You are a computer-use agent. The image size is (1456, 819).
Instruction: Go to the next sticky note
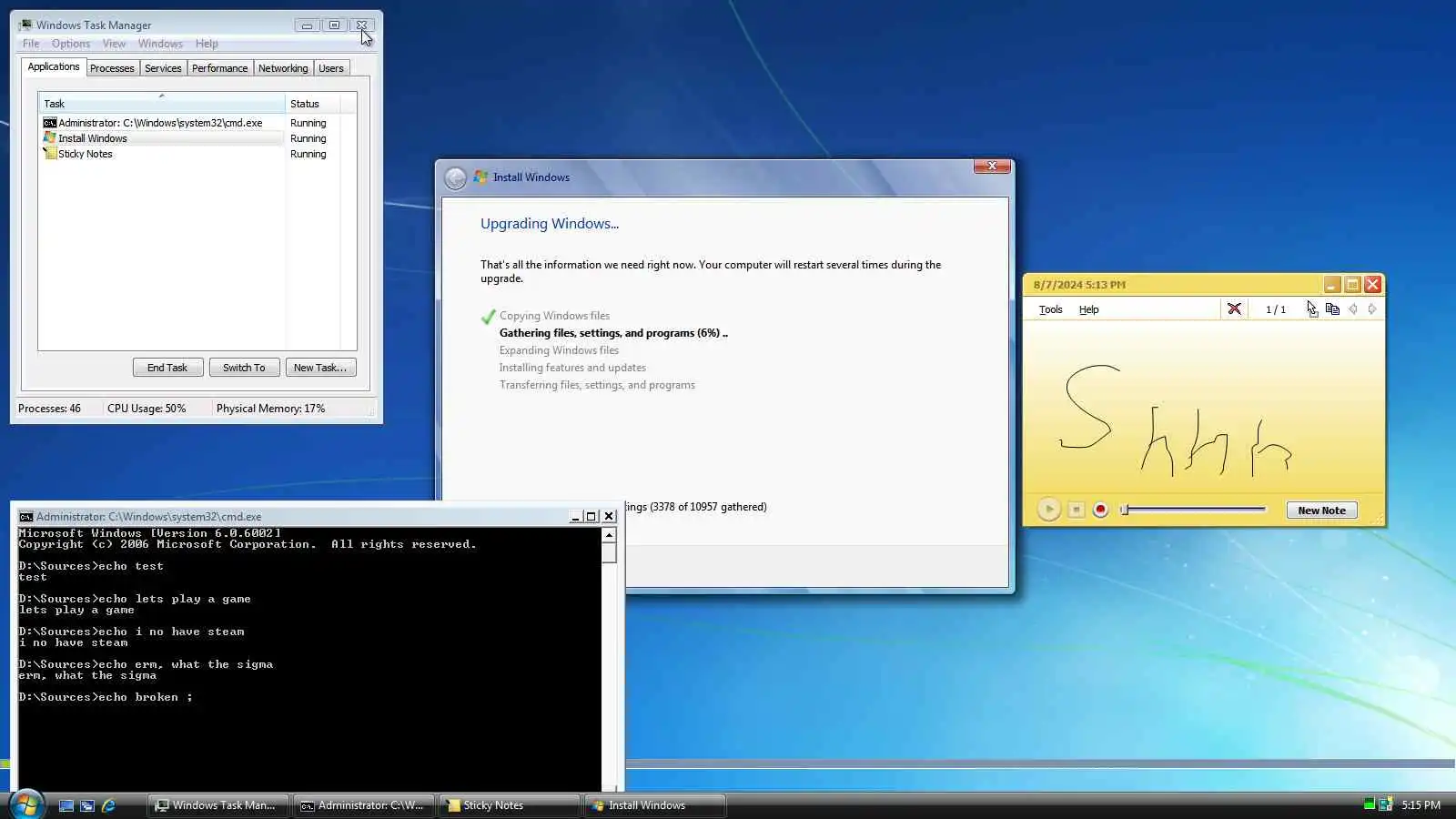tap(1372, 309)
